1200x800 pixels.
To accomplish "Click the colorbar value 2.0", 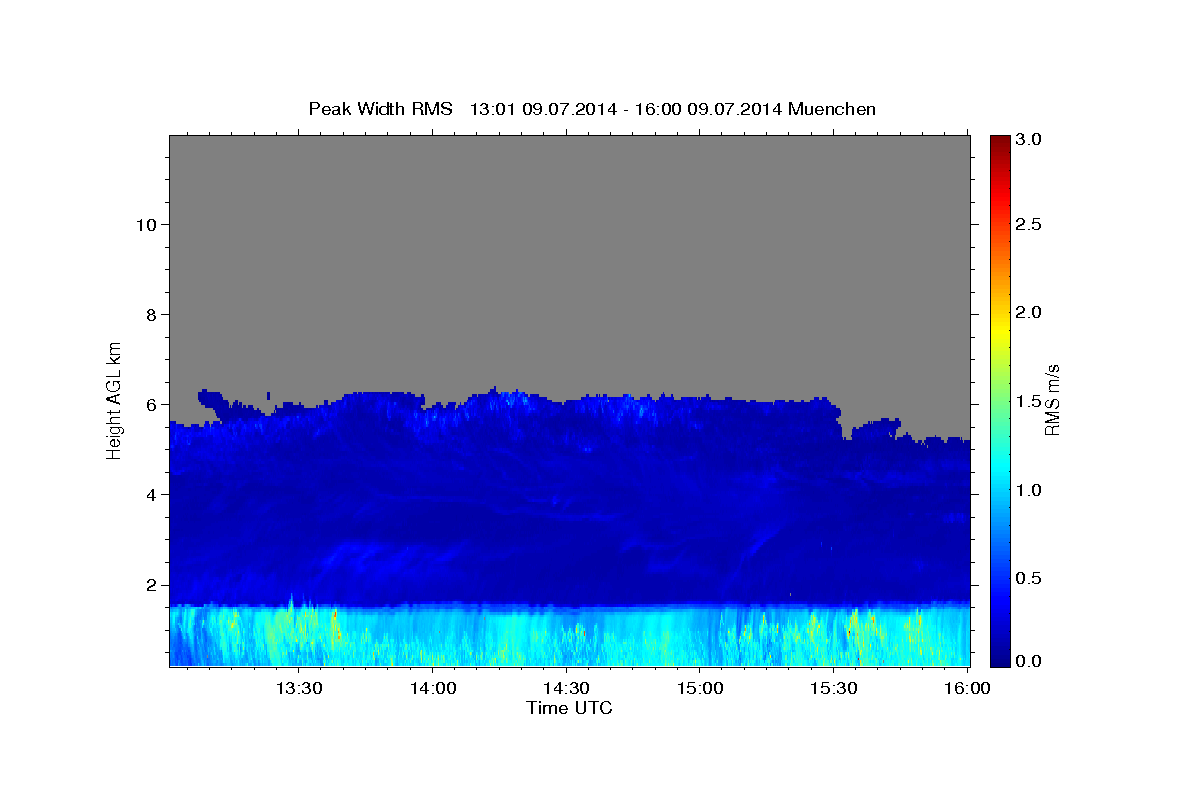I will [x=1029, y=312].
